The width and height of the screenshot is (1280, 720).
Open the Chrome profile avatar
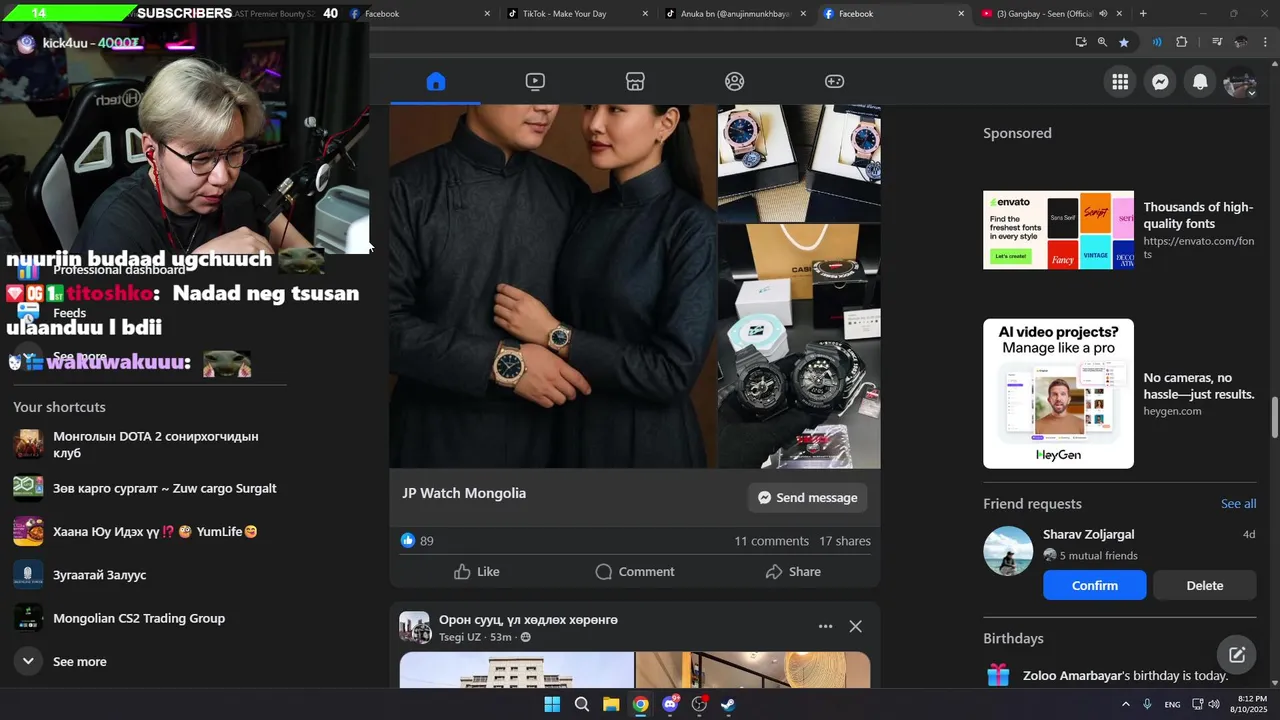(1241, 42)
